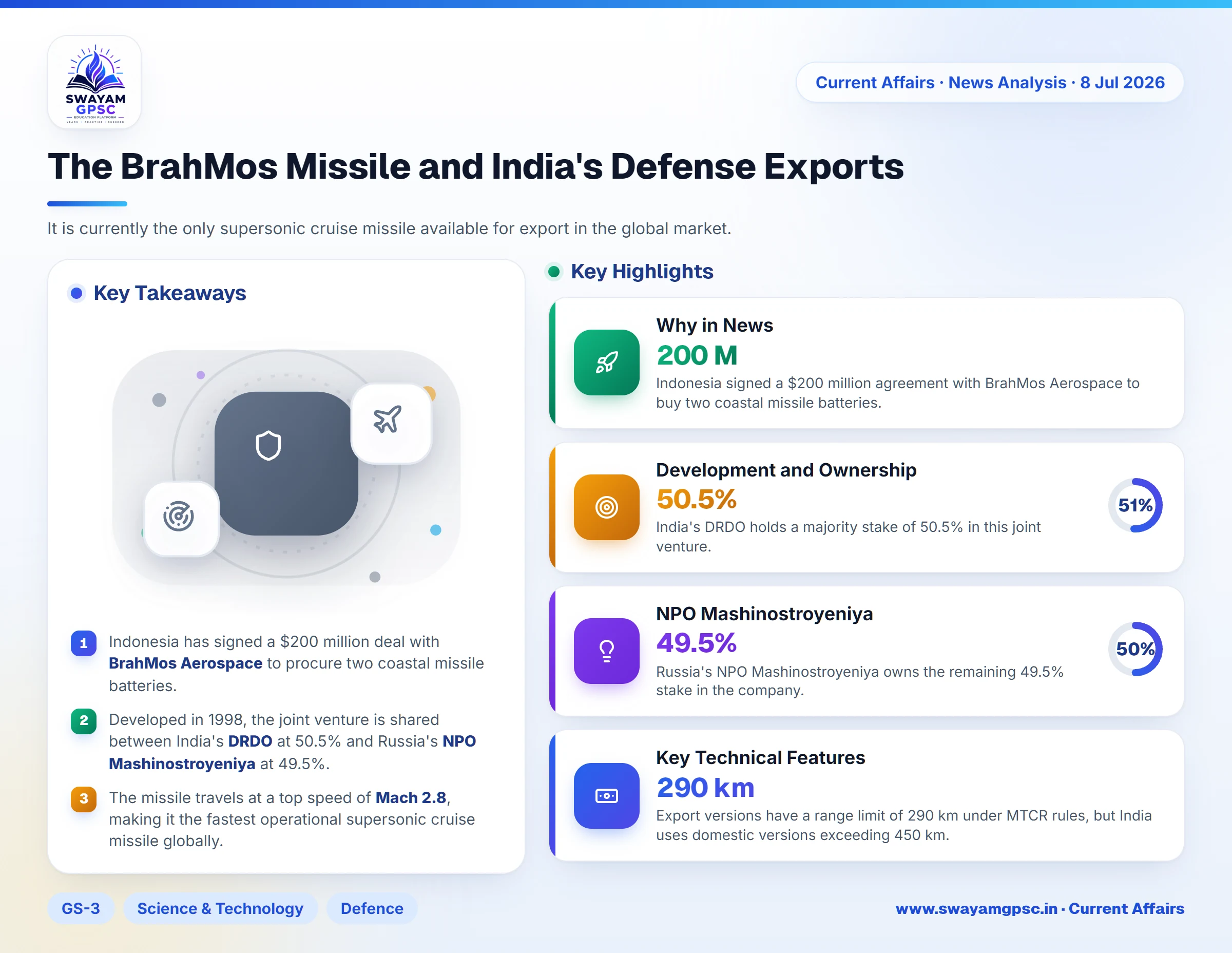The height and width of the screenshot is (953, 1232).
Task: Open the Current Affairs News Analysis date pill
Action: tap(989, 82)
